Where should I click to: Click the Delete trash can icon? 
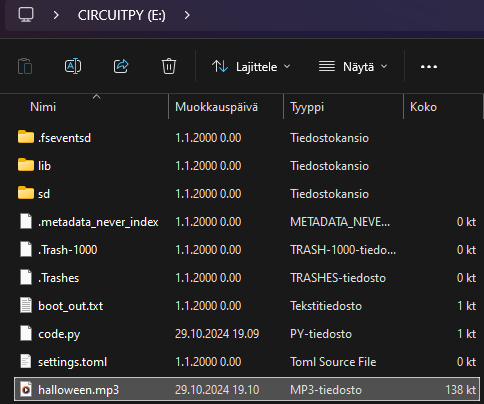(x=169, y=66)
